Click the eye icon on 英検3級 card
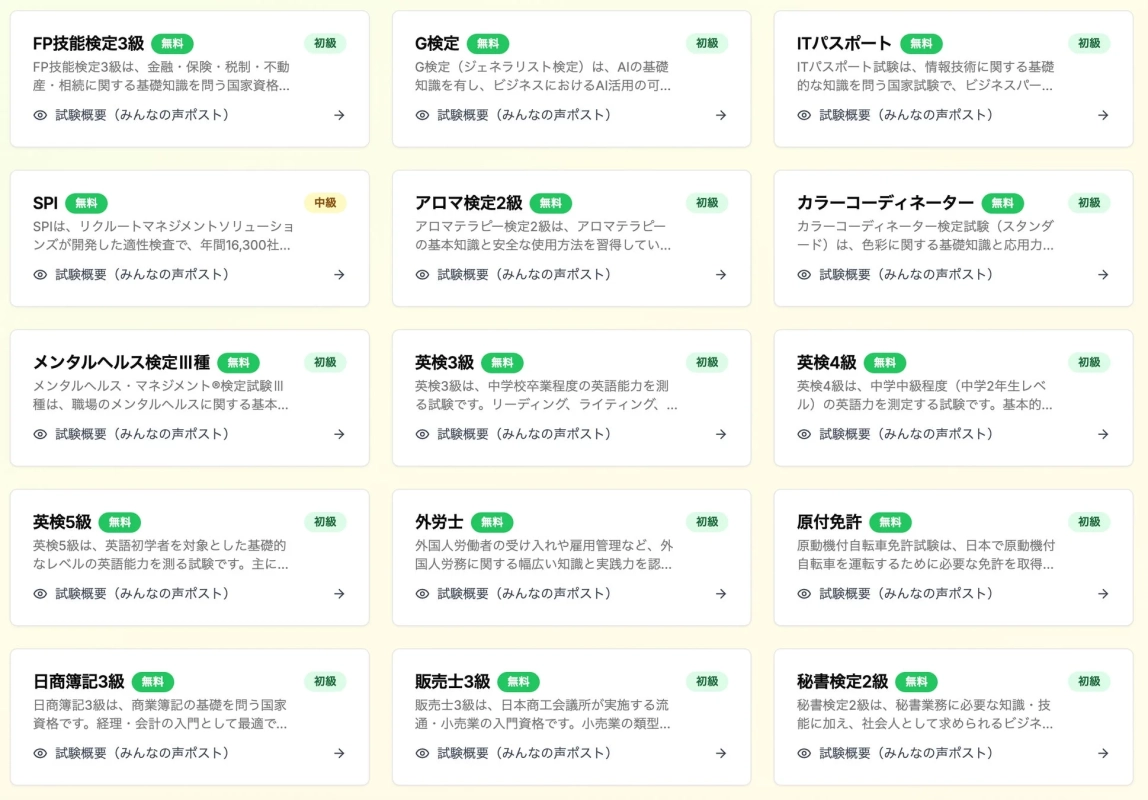The height and width of the screenshot is (800, 1148). point(421,434)
